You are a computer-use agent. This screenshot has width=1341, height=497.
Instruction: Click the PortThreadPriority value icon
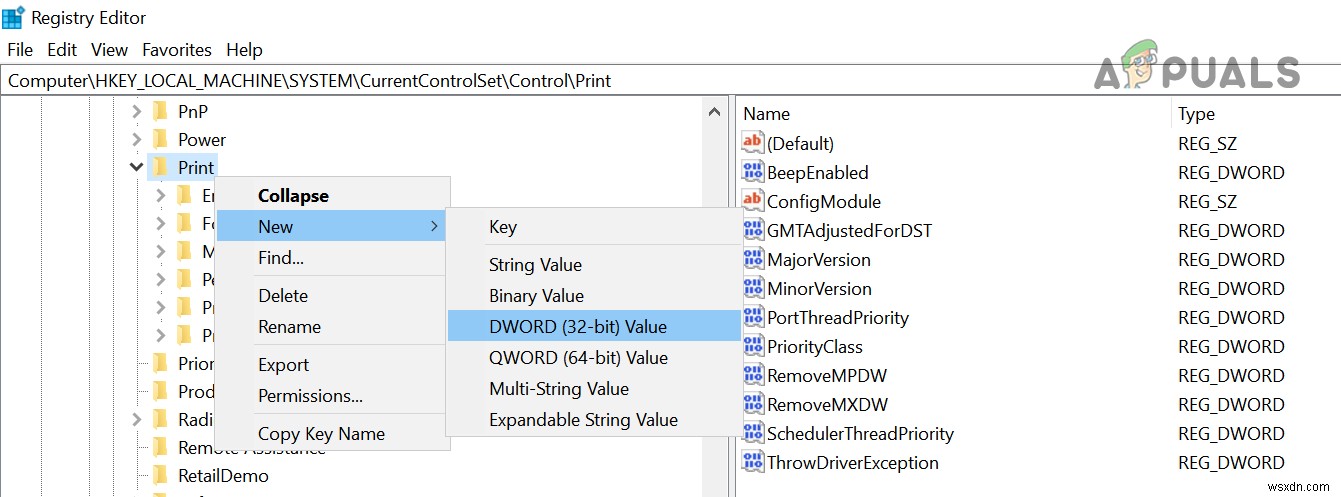coord(753,317)
